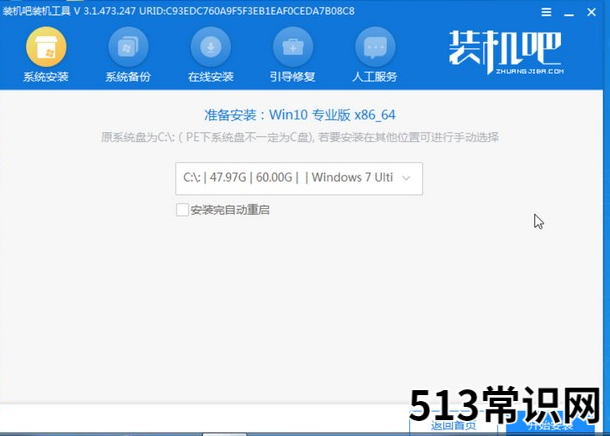Image resolution: width=610 pixels, height=436 pixels.
Task: Click the 准备安装：Win10 专业版 x86_64 heading
Action: point(300,115)
